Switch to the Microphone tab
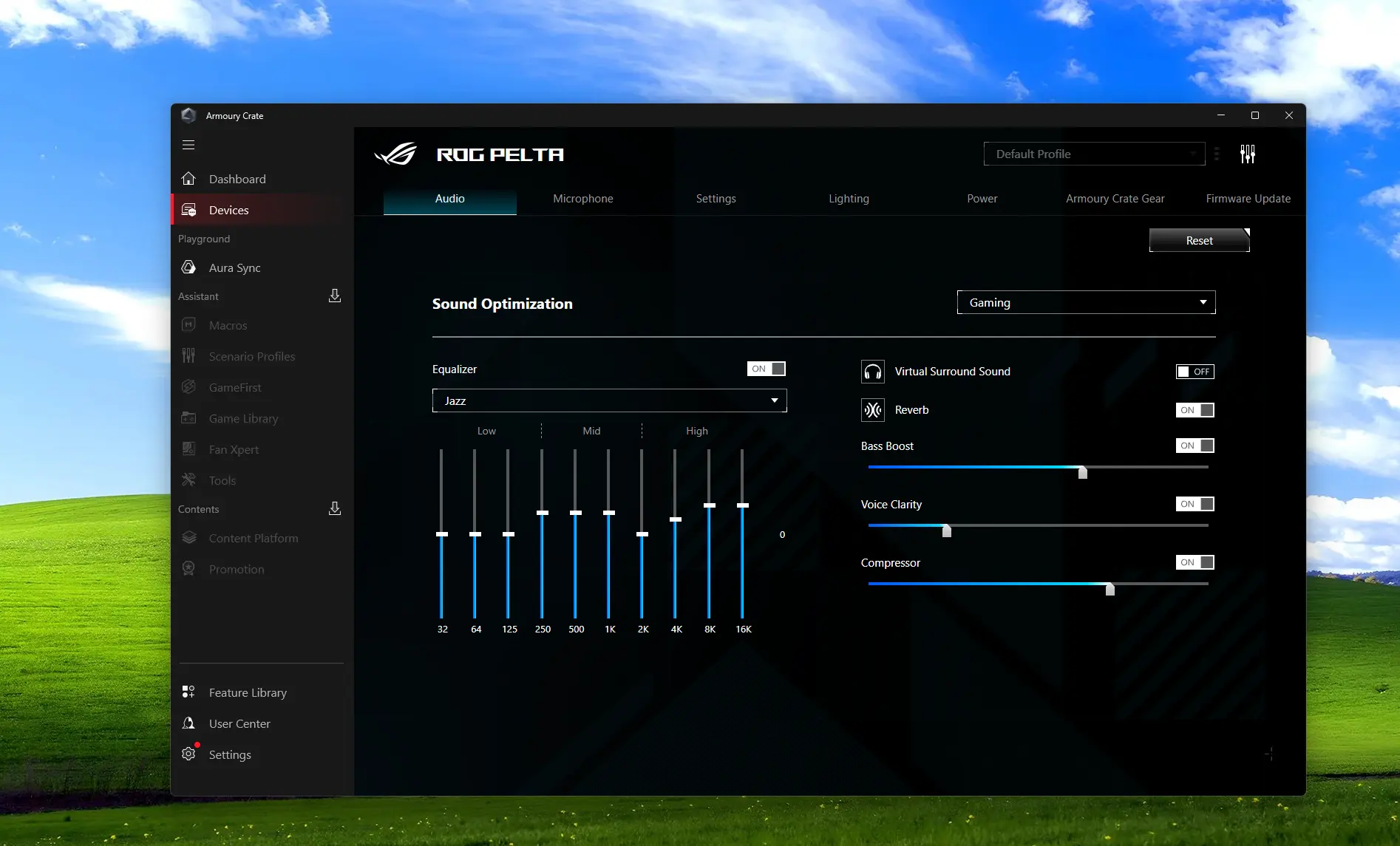 click(x=582, y=199)
